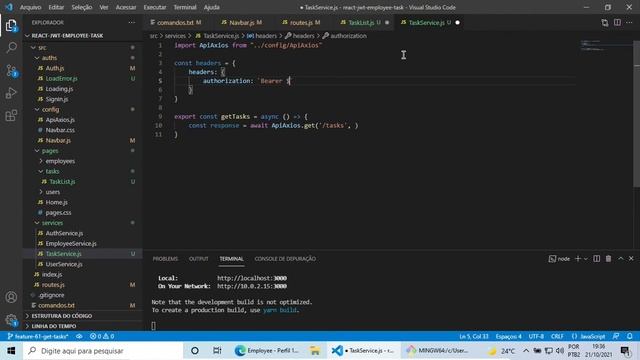
Task: Switch to the TaskList.js editor tab
Action: pyautogui.click(x=361, y=23)
